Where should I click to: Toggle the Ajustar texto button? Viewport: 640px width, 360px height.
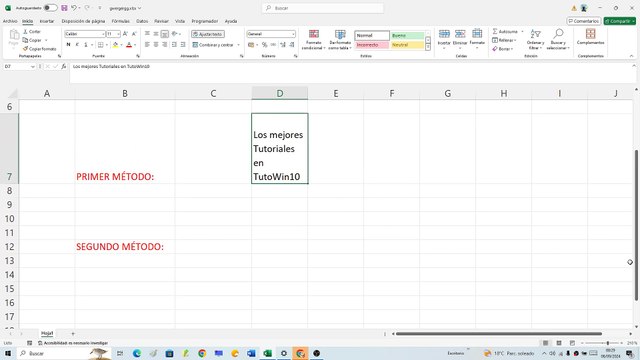pos(208,34)
